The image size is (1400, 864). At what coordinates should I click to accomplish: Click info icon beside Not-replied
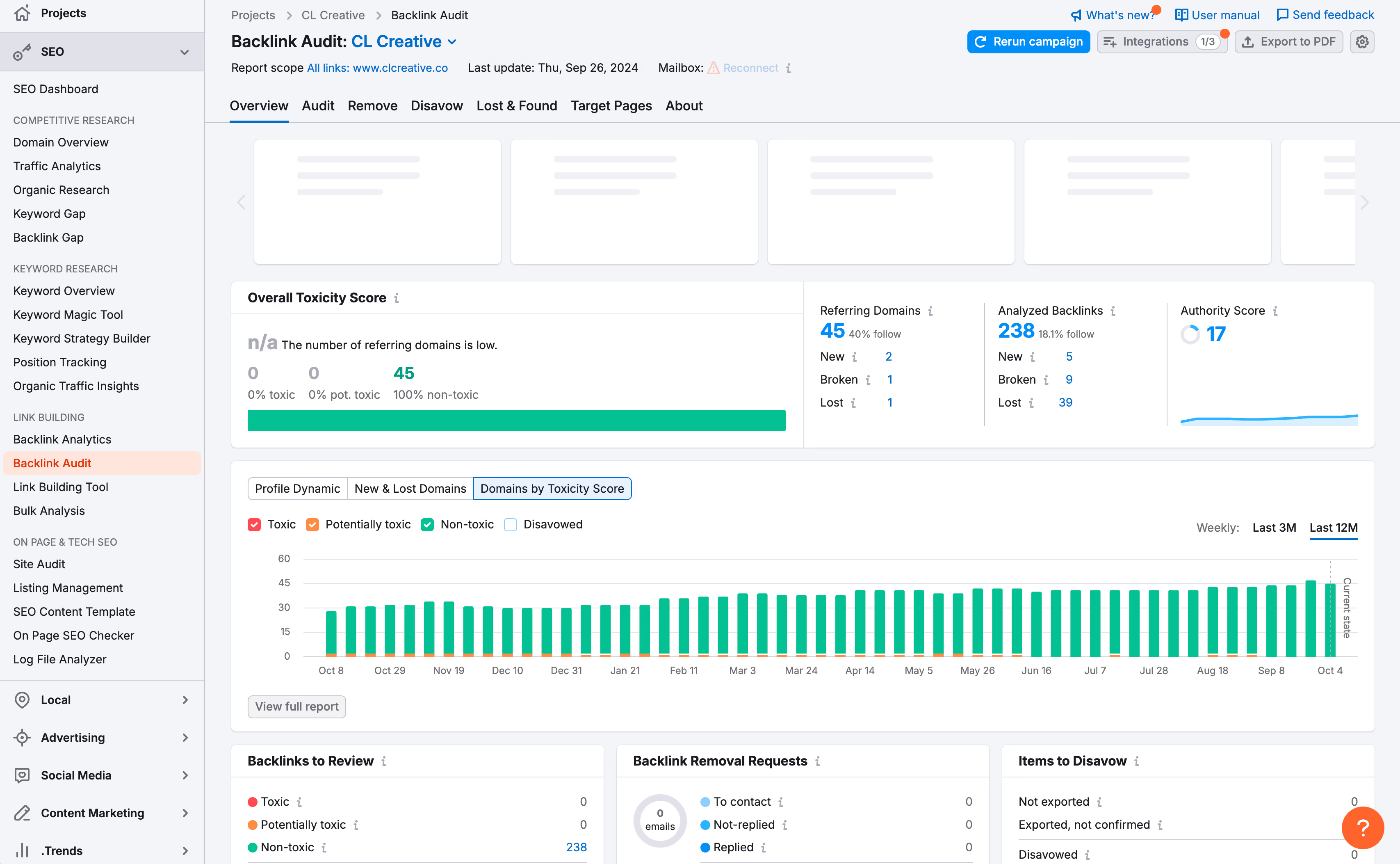pos(785,825)
